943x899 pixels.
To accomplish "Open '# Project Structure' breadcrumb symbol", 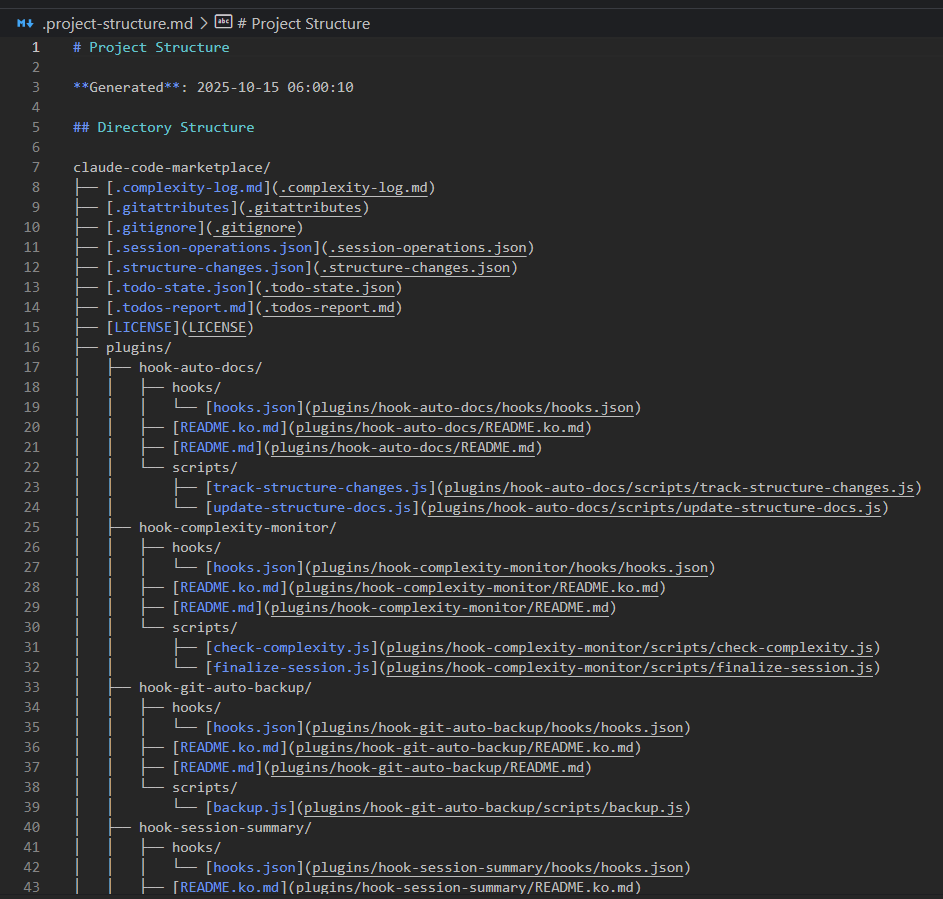I will click(304, 23).
